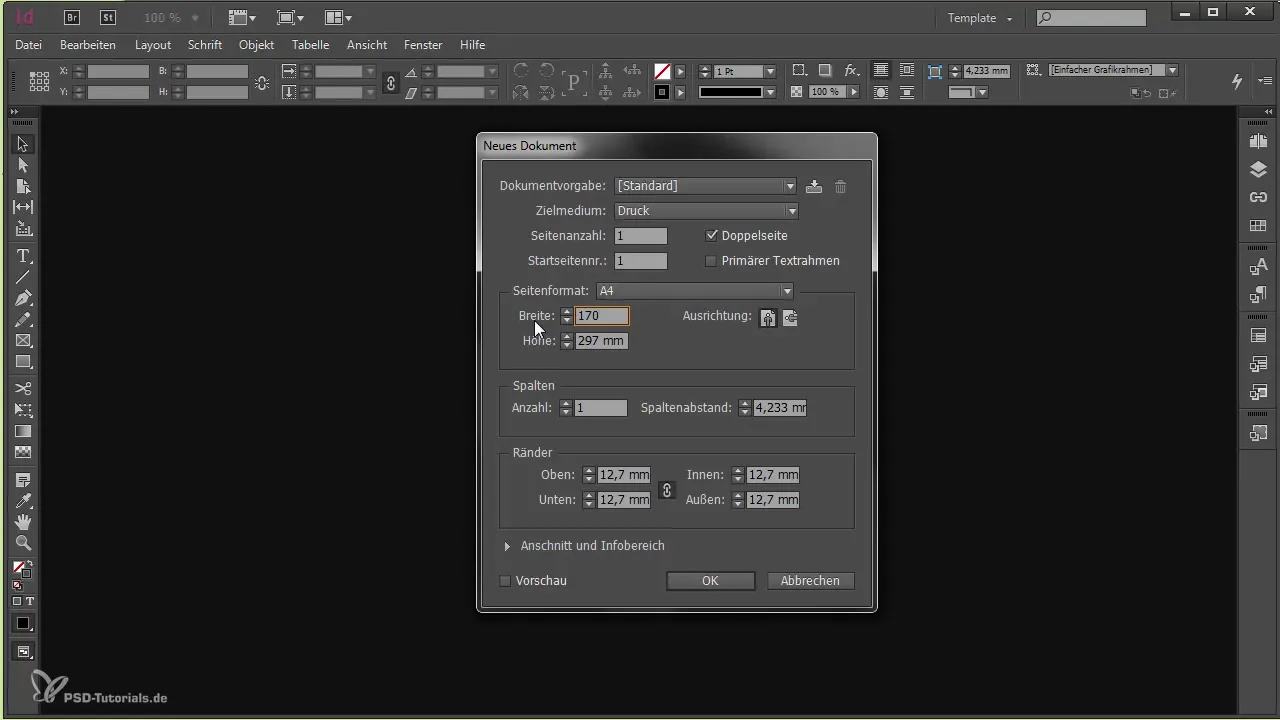This screenshot has width=1280, height=720.
Task: Click the Spaltenabstand value field
Action: (x=779, y=408)
